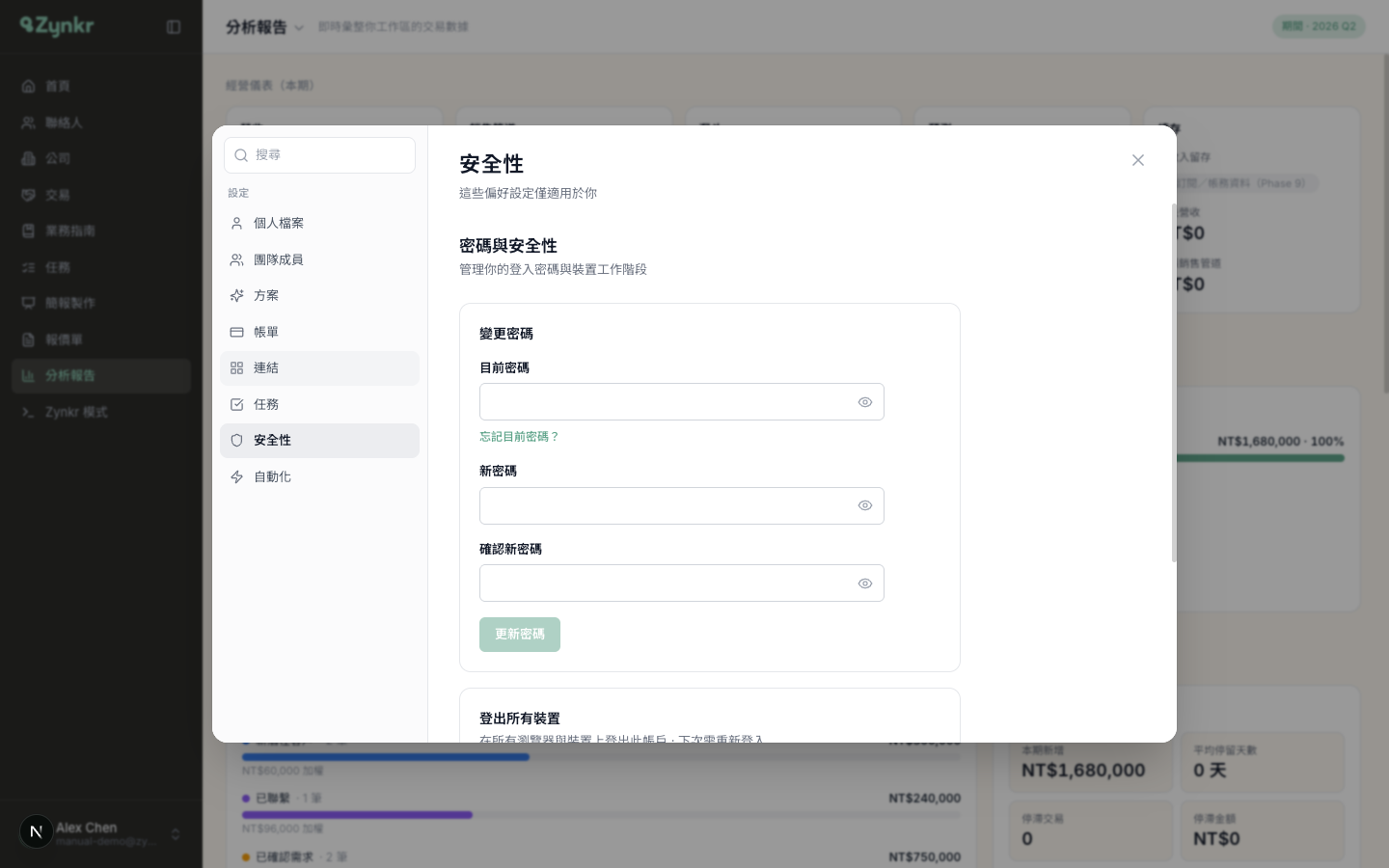Screen dimensions: 1389x868
Task: Focus the 確認新密碼 input field
Action: [682, 583]
